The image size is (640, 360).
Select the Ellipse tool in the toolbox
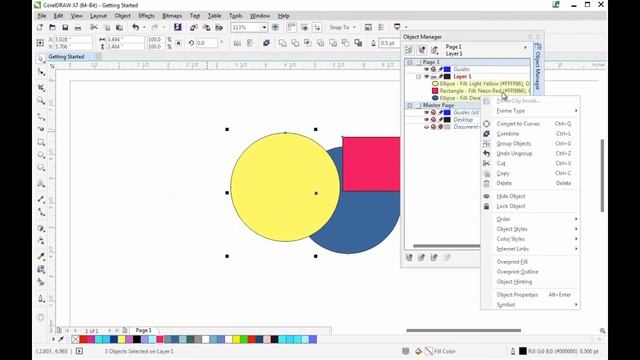(x=41, y=155)
